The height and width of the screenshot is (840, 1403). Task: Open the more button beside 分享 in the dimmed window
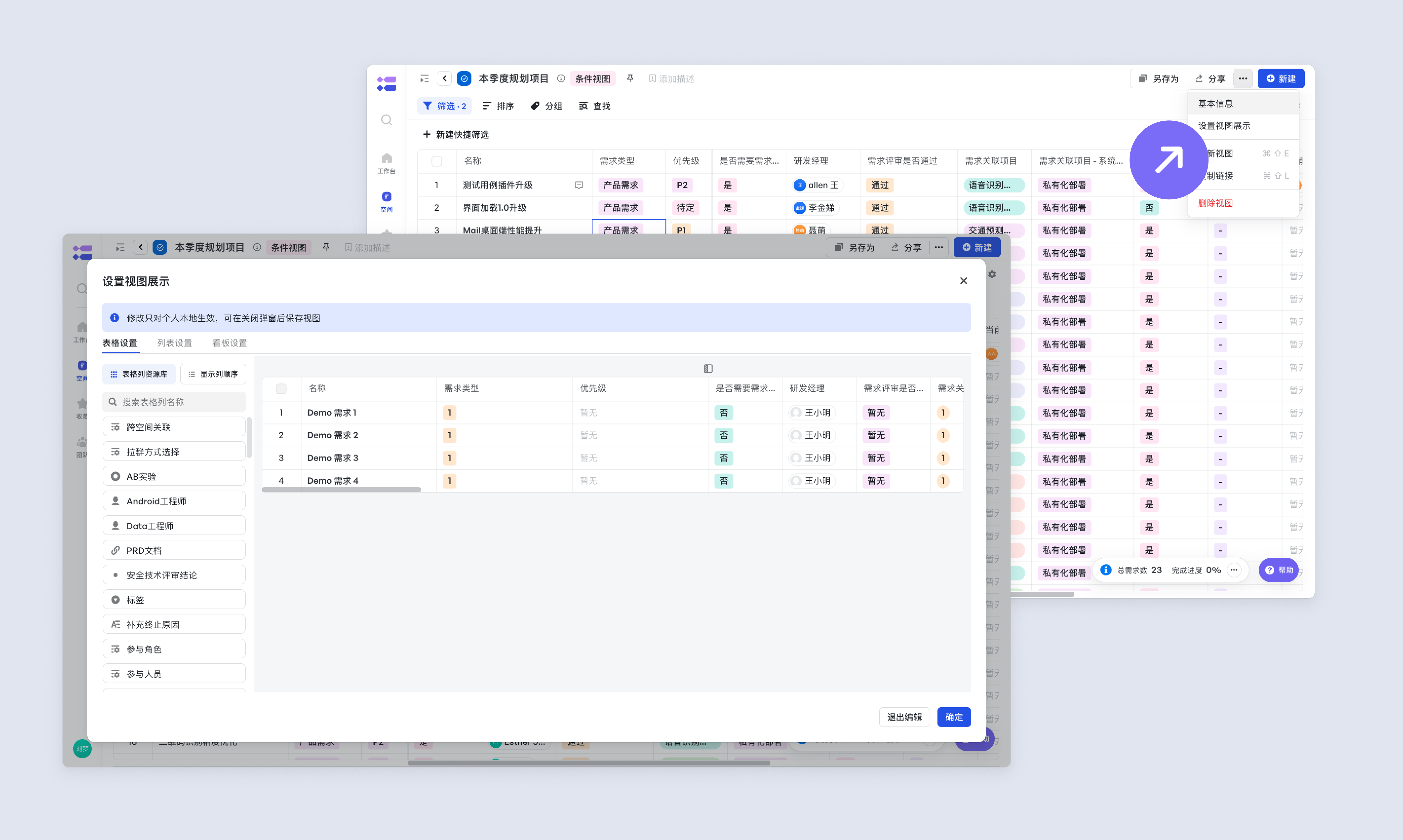point(939,247)
